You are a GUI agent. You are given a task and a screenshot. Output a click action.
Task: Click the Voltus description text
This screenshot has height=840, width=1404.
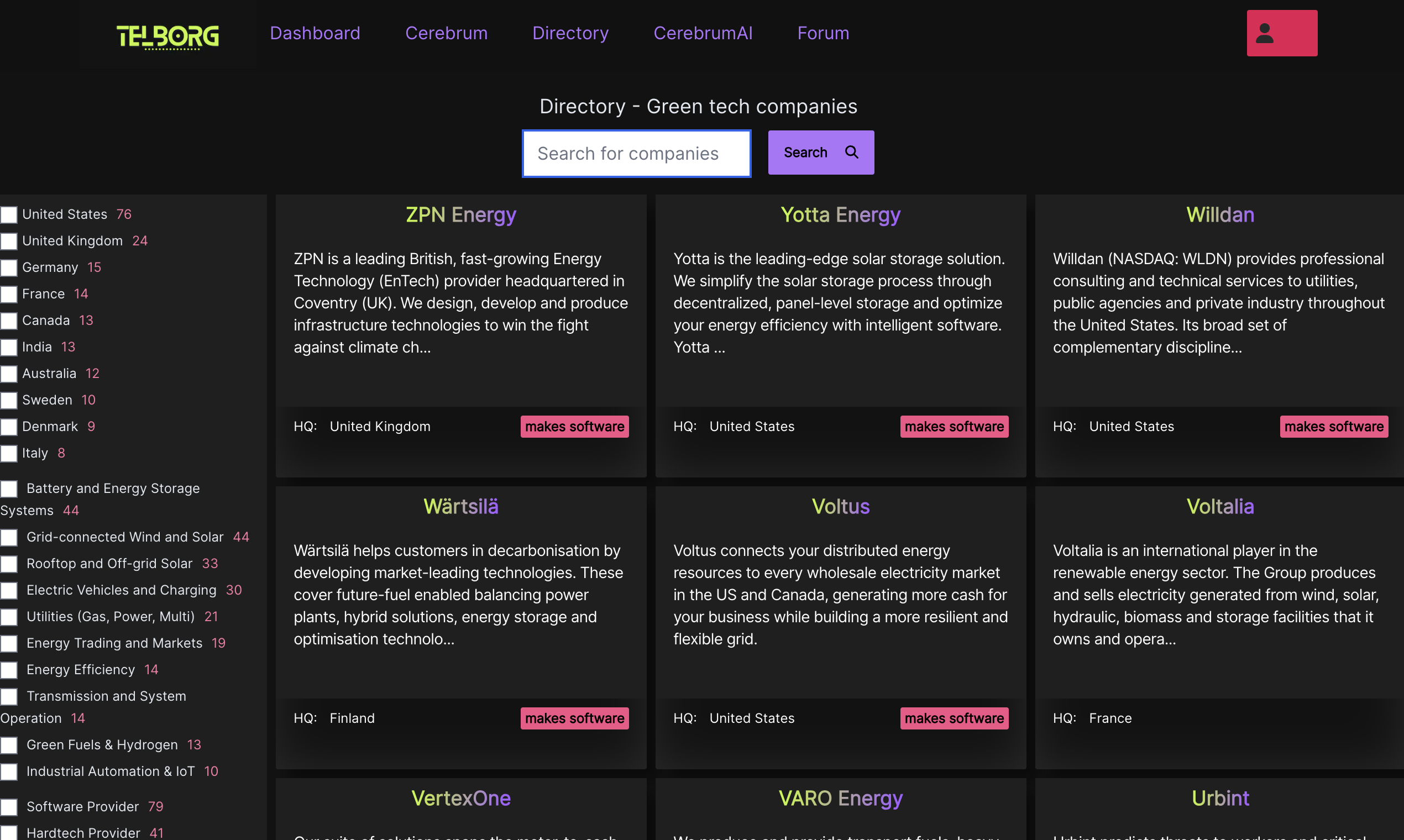pos(840,594)
